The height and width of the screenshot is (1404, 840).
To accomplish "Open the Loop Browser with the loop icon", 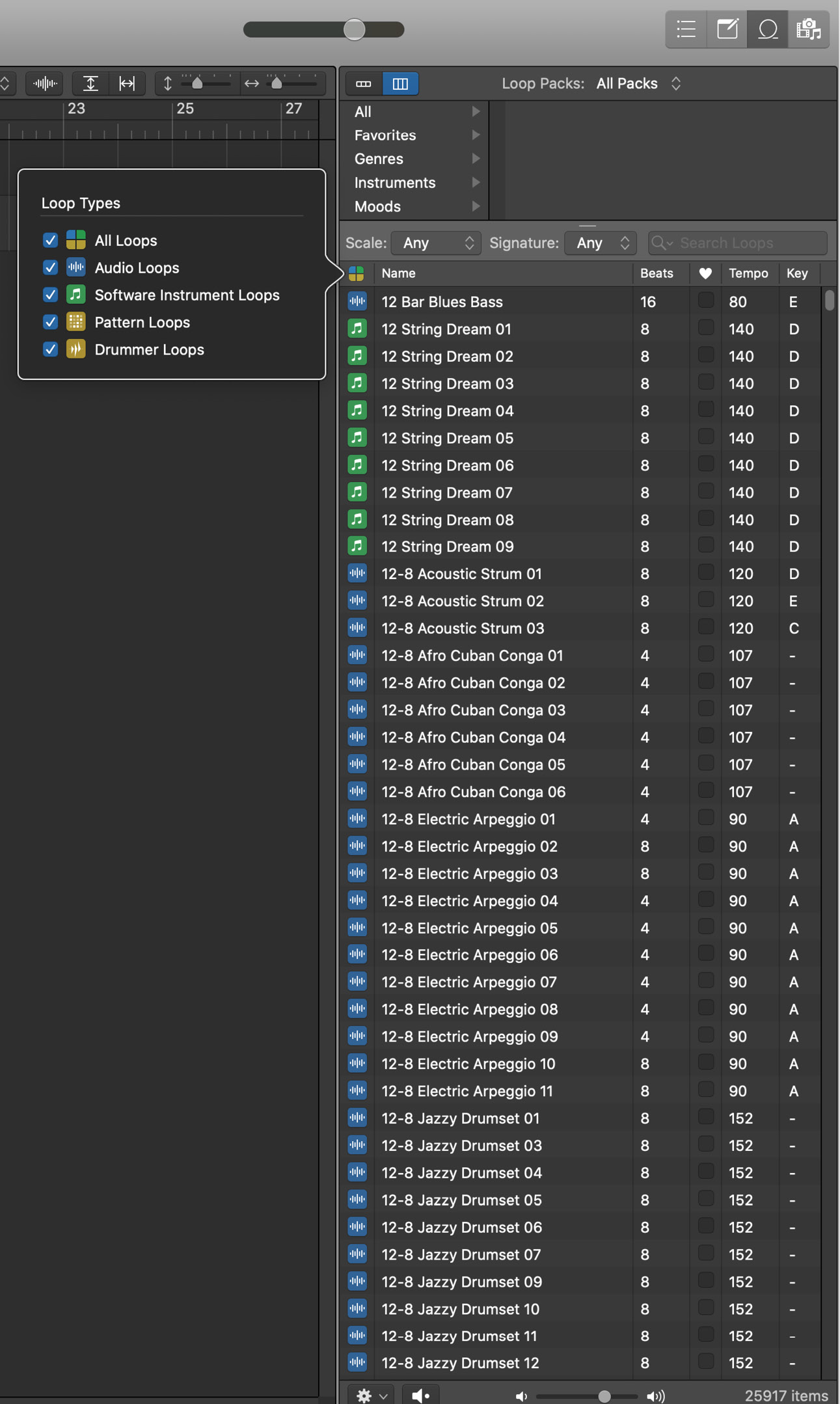I will click(768, 29).
